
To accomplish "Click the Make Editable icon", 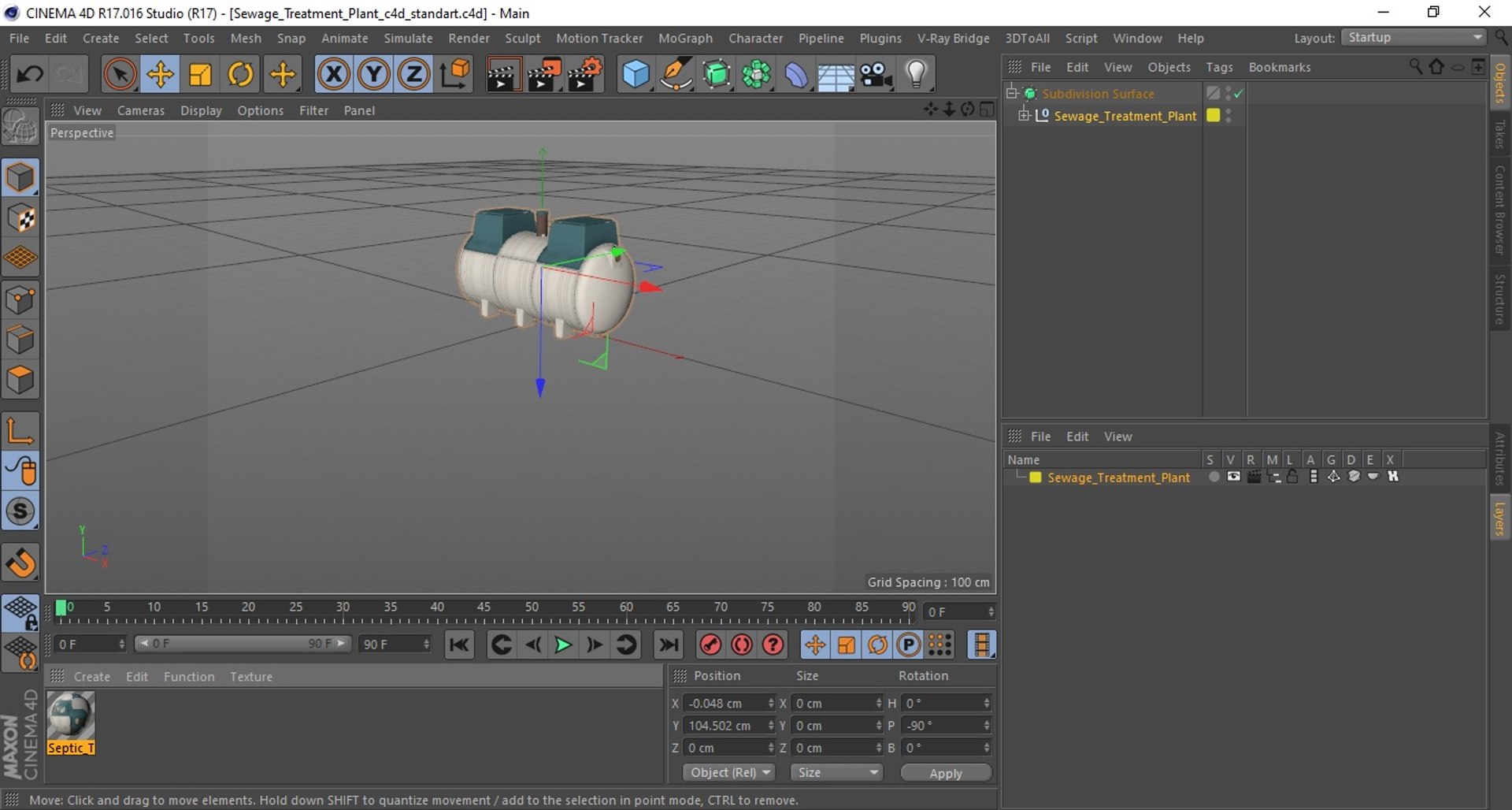I will pos(20,127).
